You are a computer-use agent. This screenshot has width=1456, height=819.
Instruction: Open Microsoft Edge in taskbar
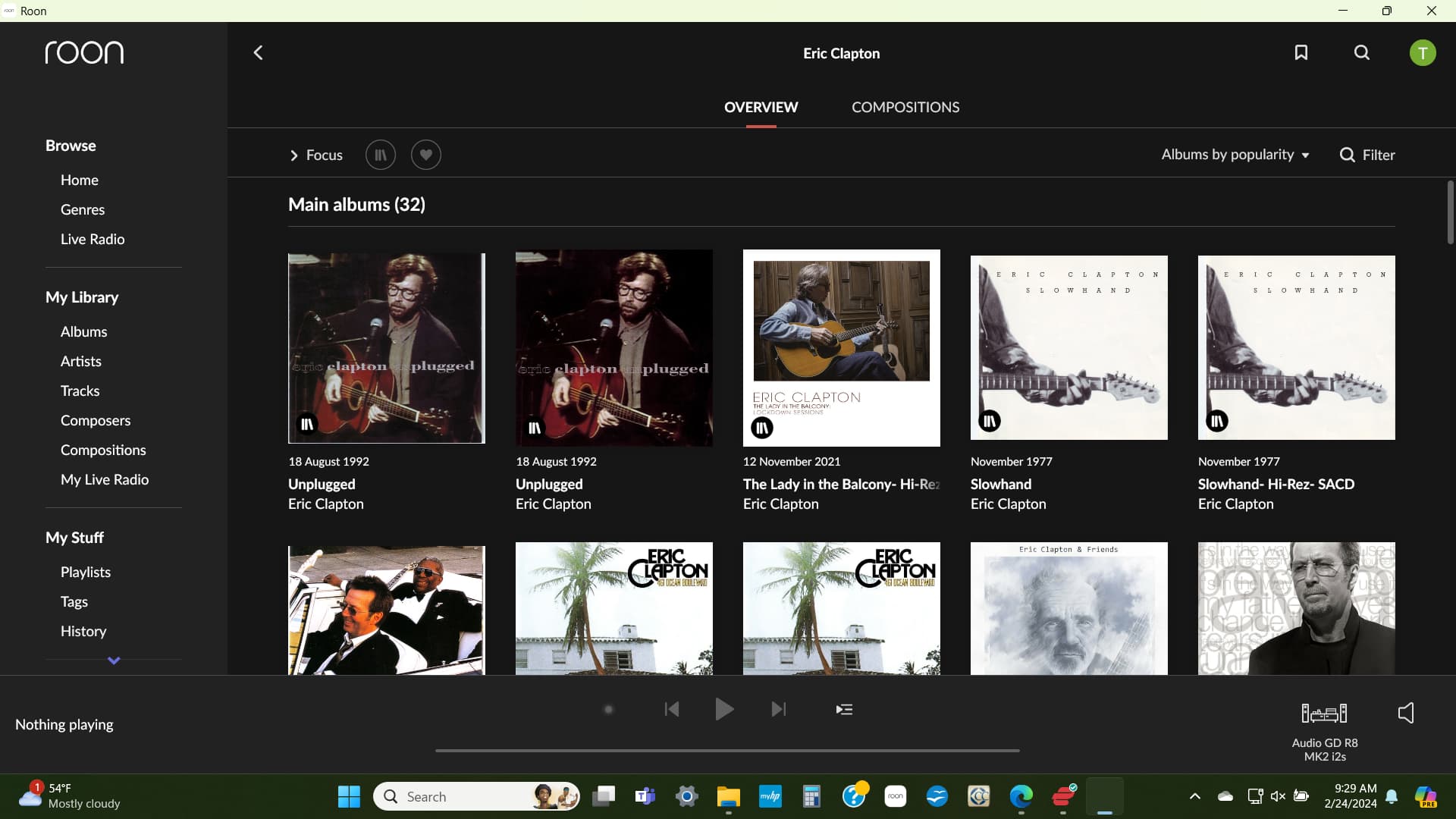[1021, 796]
